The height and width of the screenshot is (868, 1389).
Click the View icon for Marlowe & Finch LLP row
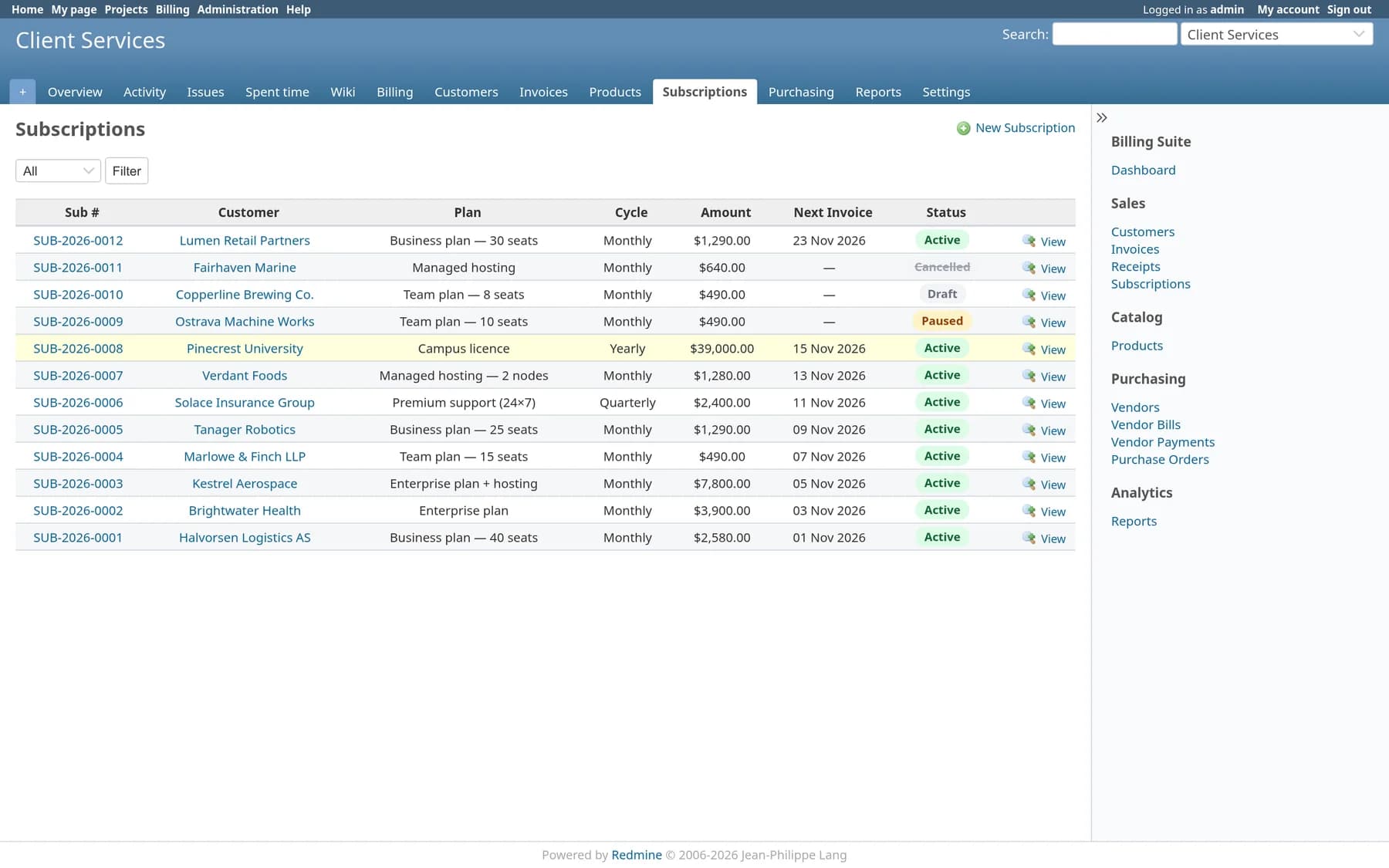1029,457
